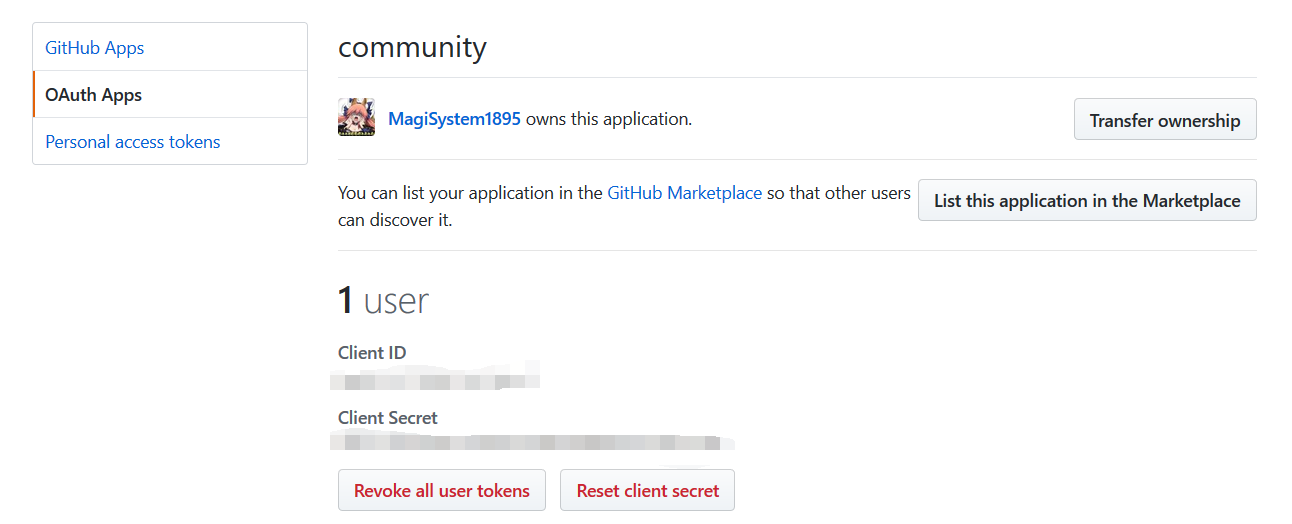Click the Transfer ownership button
This screenshot has width=1292, height=524.
[x=1164, y=120]
